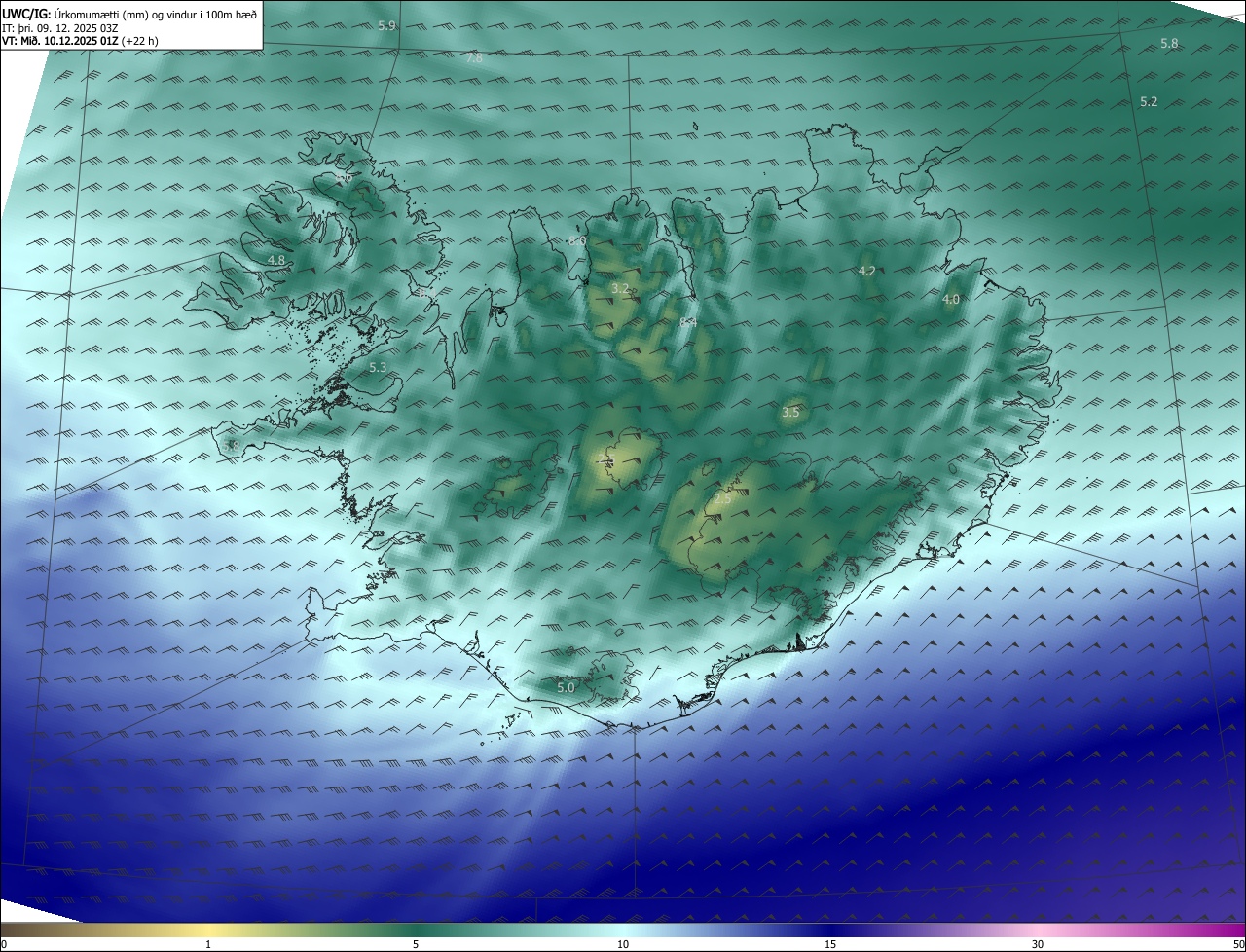The image size is (1246, 952).
Task: Click the 50 tick on the color scale
Action: (1238, 945)
